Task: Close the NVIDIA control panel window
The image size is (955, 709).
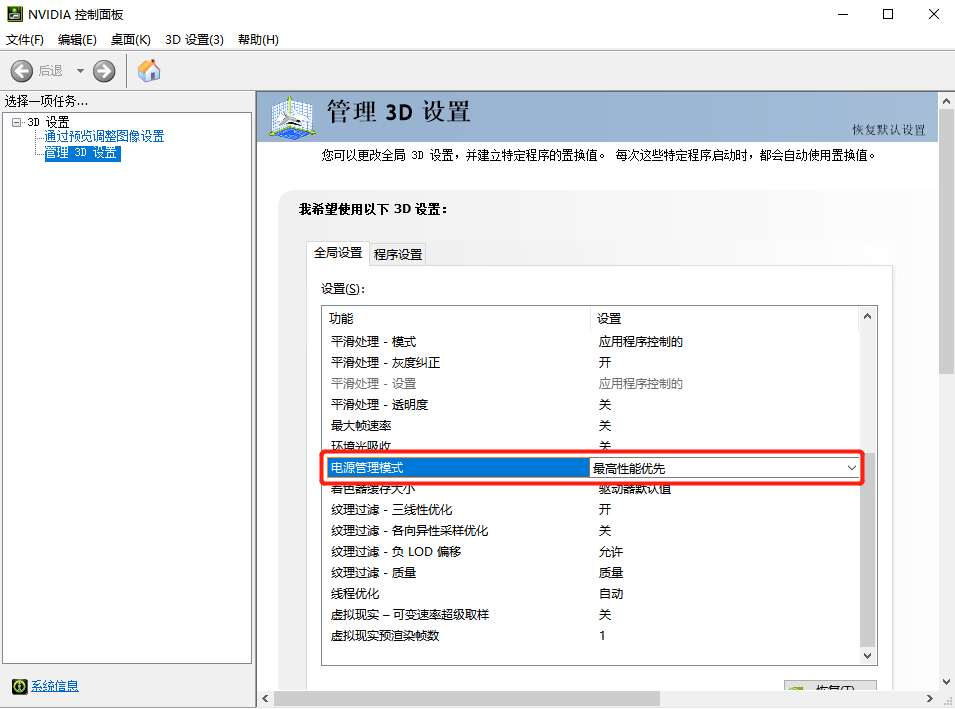Action: [x=934, y=14]
